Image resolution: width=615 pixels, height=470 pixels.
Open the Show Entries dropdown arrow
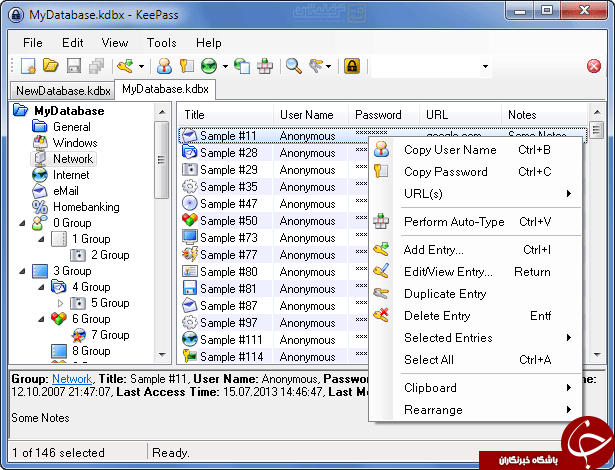(x=328, y=66)
